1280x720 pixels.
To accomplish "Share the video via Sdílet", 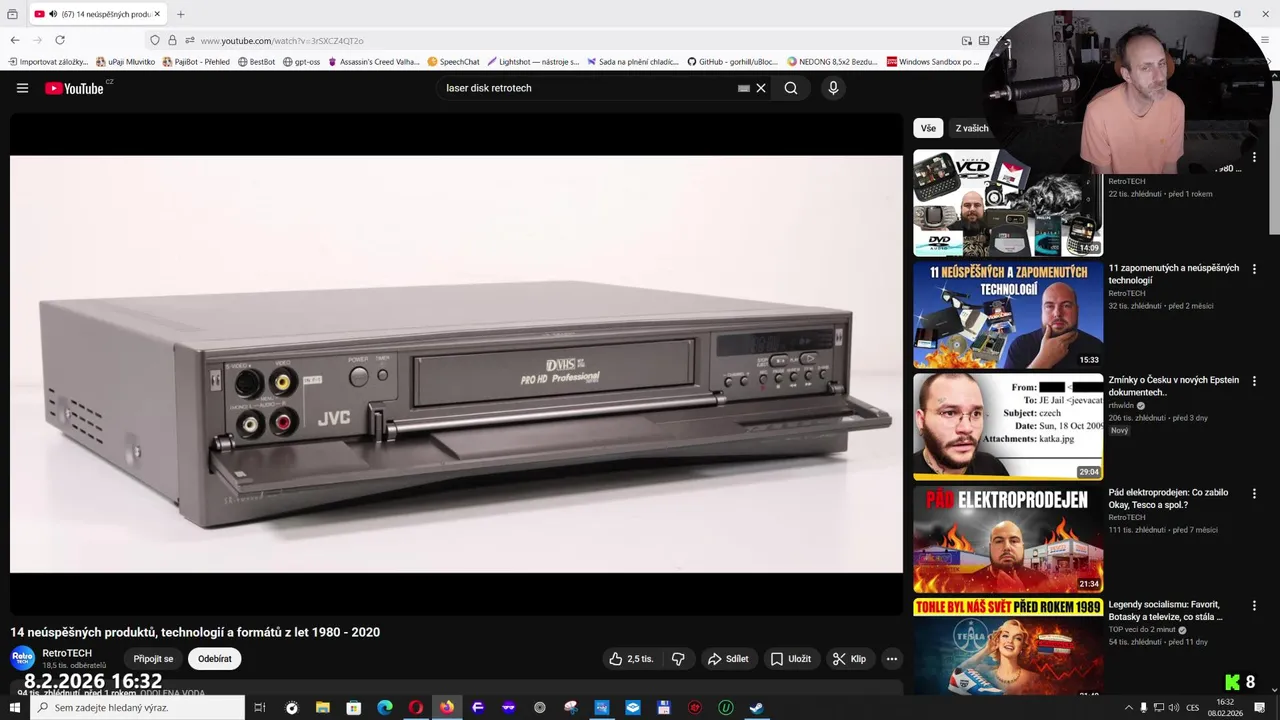I will 728,659.
